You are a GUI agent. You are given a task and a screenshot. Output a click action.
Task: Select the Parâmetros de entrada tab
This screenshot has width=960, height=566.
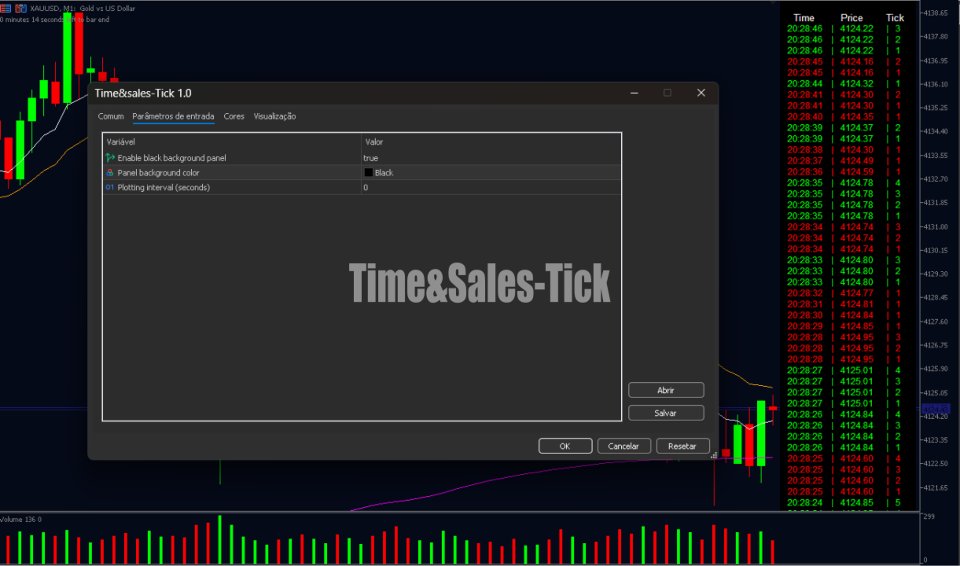173,116
